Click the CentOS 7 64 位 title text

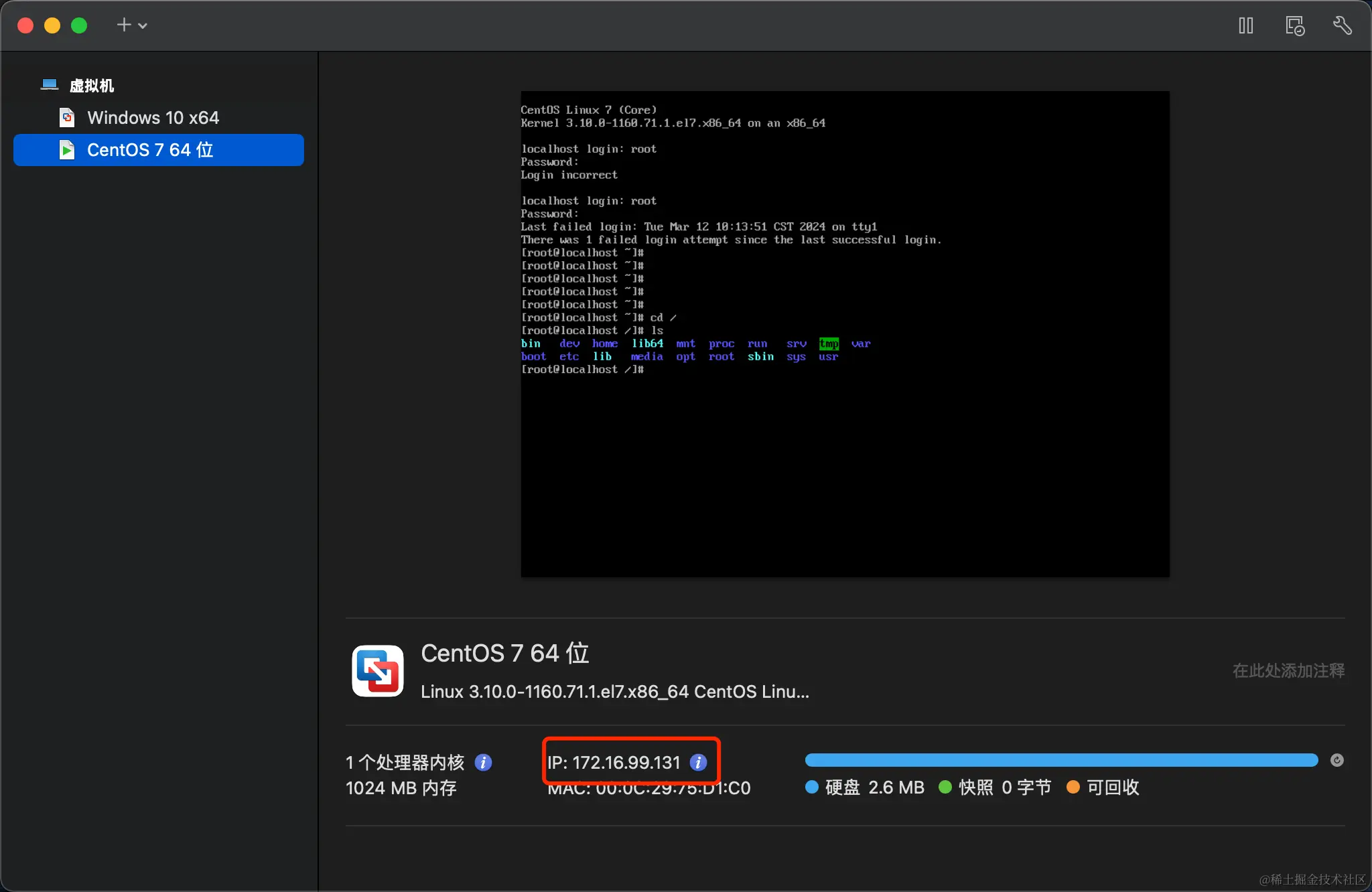pyautogui.click(x=504, y=653)
